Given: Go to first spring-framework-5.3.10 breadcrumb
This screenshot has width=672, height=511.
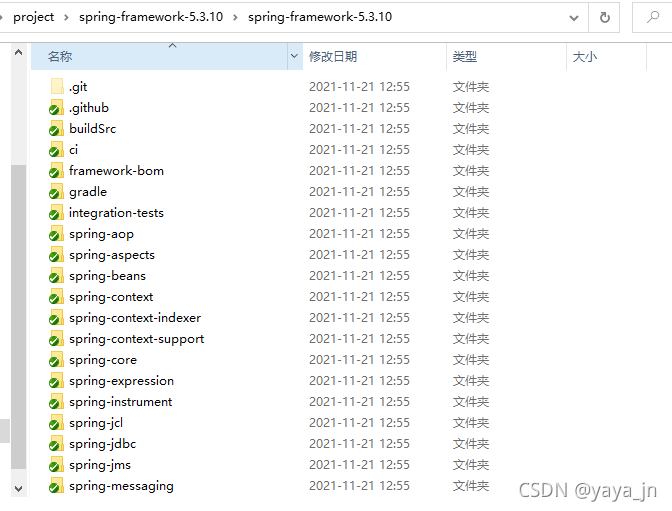Looking at the screenshot, I should (x=151, y=17).
